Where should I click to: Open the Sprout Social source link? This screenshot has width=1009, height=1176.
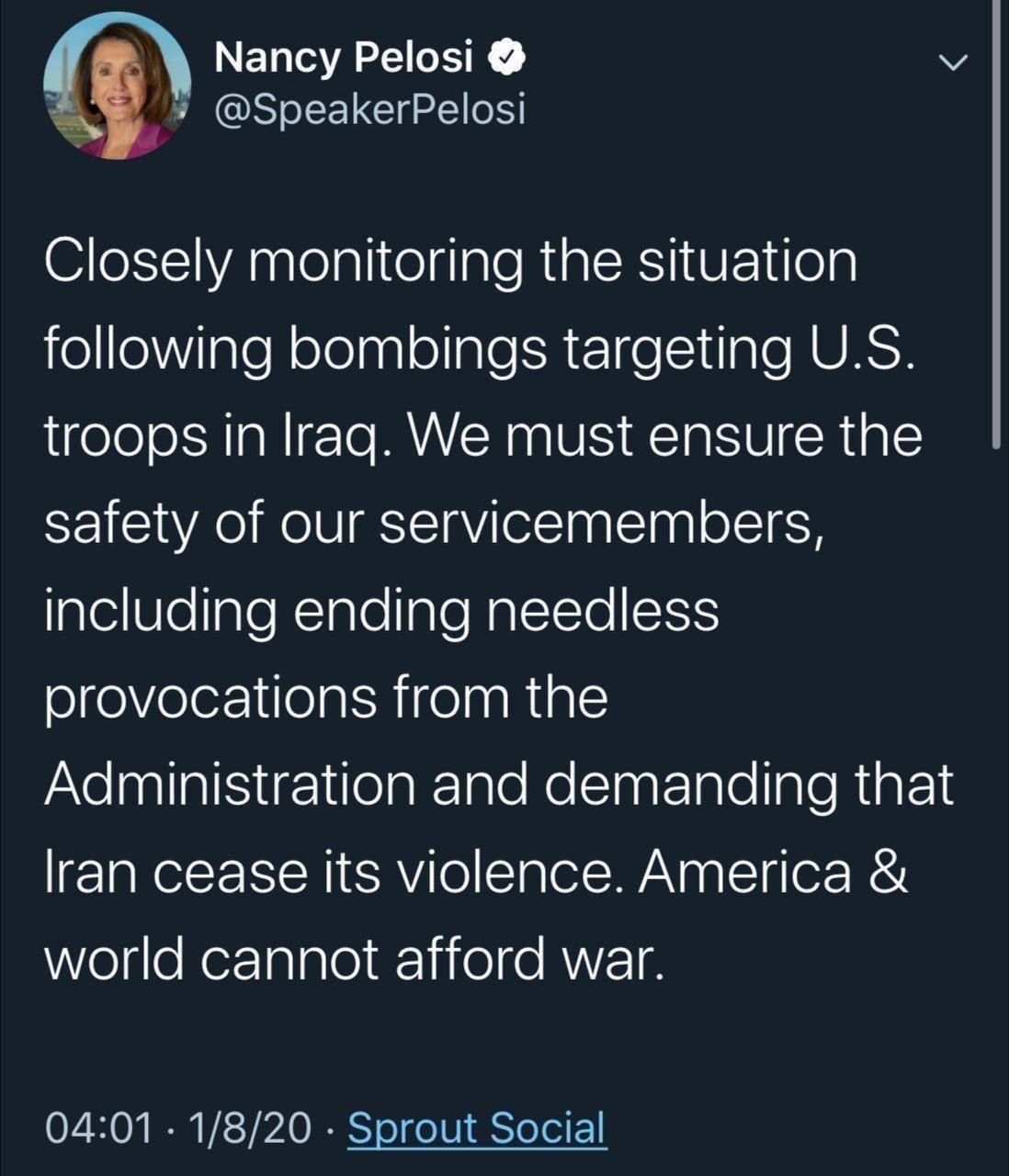tap(477, 1126)
